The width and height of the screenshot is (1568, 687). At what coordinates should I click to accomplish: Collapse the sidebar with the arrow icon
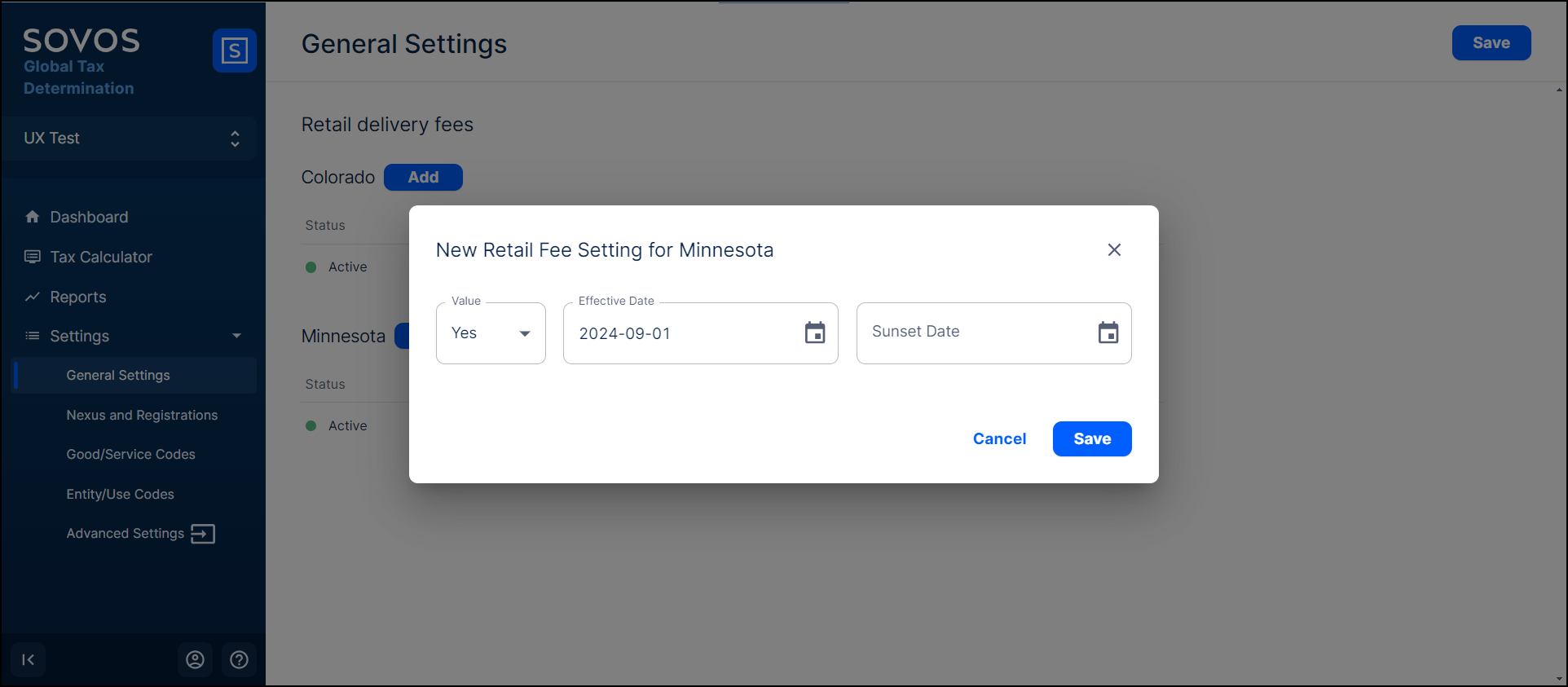[29, 660]
